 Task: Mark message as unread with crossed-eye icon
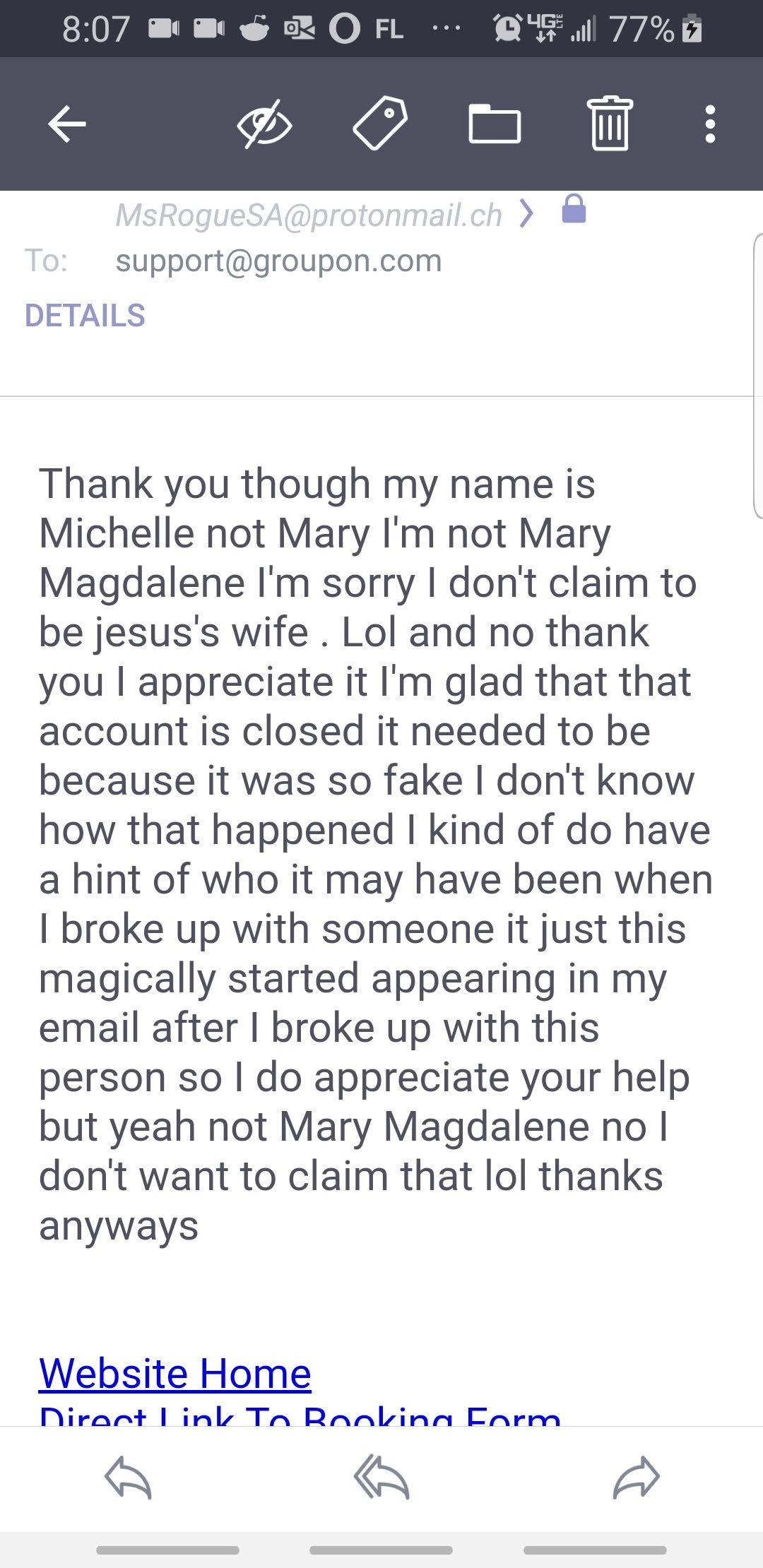tap(264, 124)
